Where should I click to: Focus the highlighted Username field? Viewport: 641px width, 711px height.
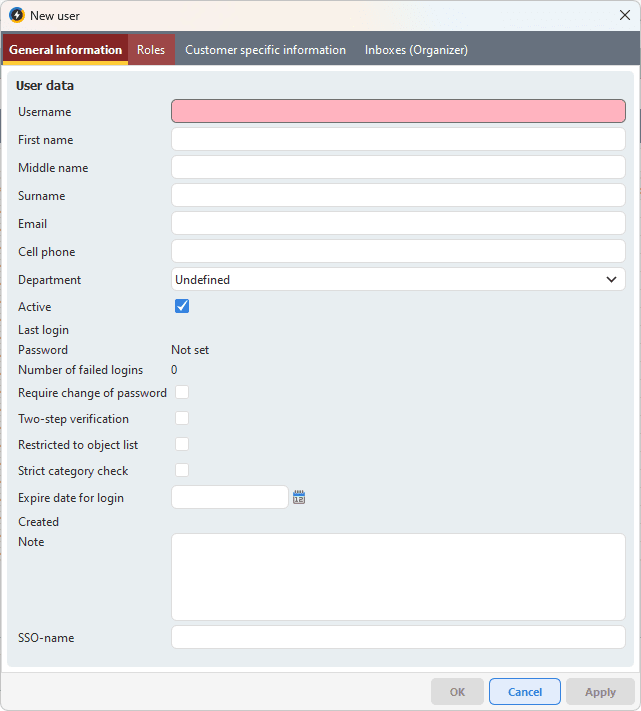(x=398, y=111)
